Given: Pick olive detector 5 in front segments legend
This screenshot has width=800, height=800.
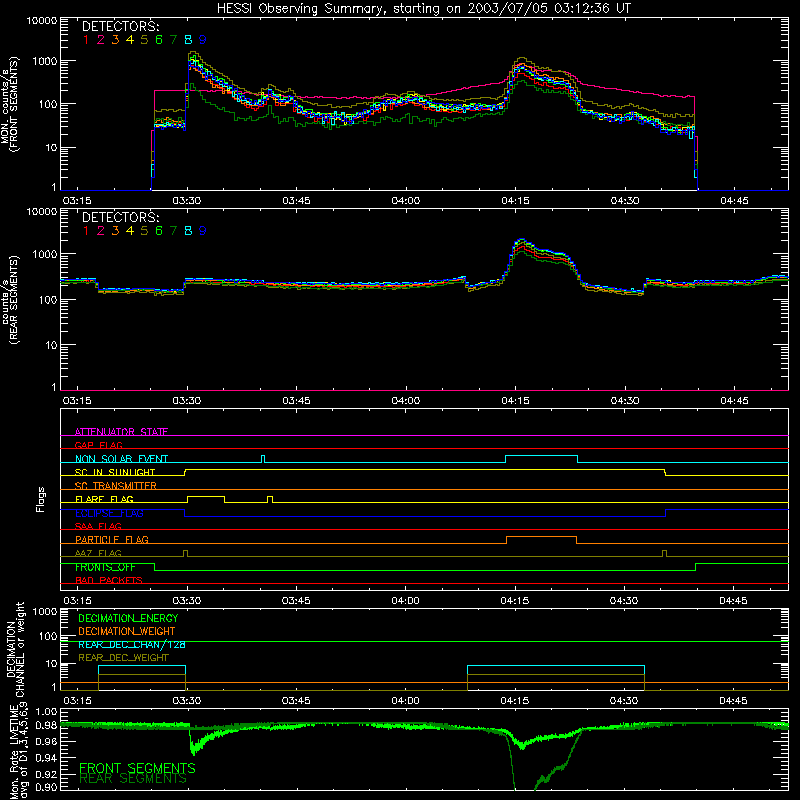Looking at the screenshot, I should [x=144, y=40].
